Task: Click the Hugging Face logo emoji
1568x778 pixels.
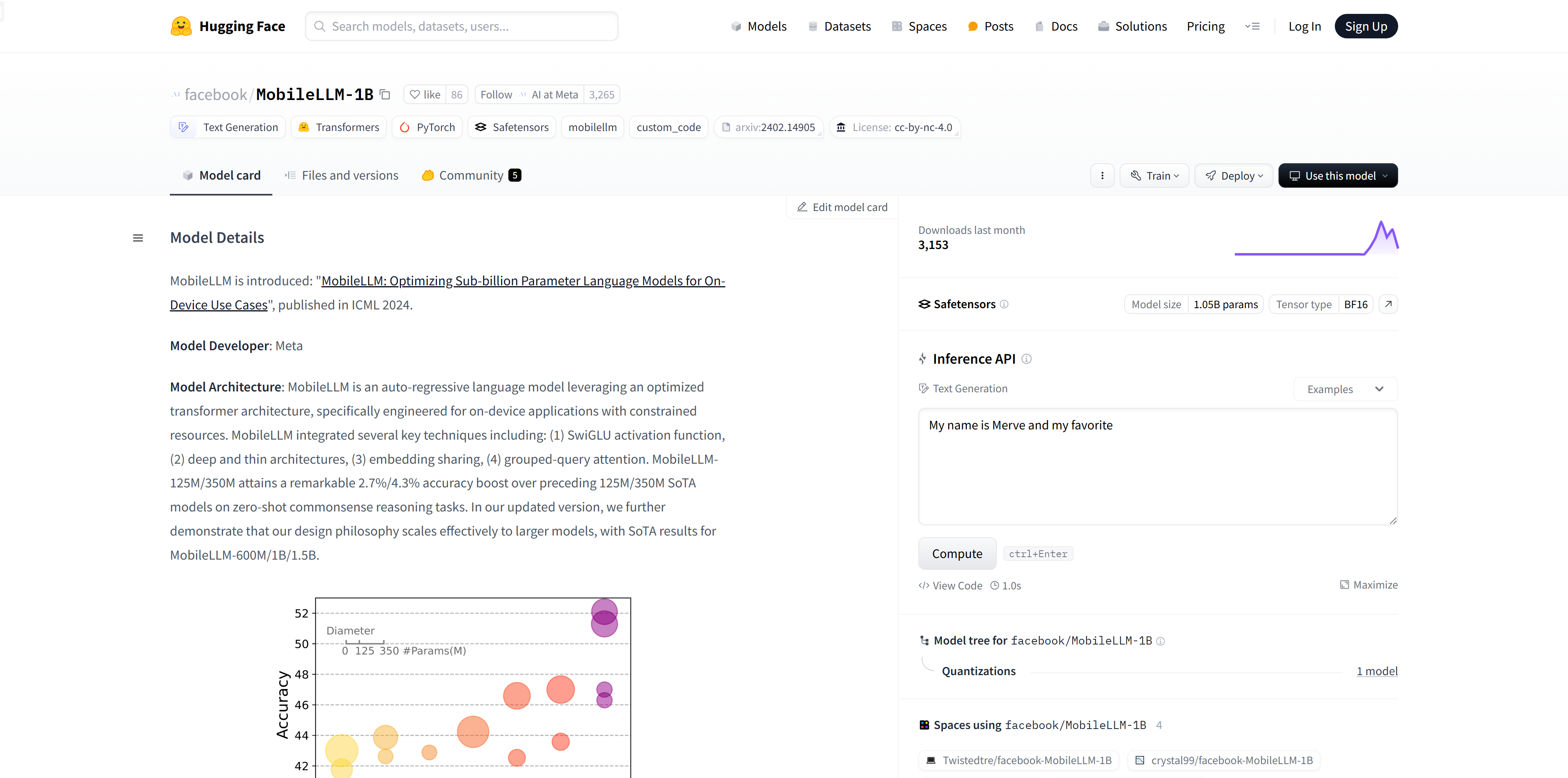Action: click(181, 26)
